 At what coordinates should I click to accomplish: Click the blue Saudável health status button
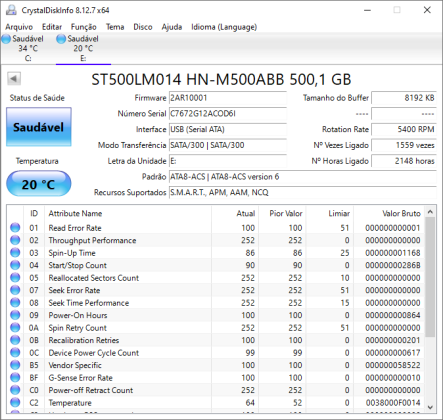(39, 127)
